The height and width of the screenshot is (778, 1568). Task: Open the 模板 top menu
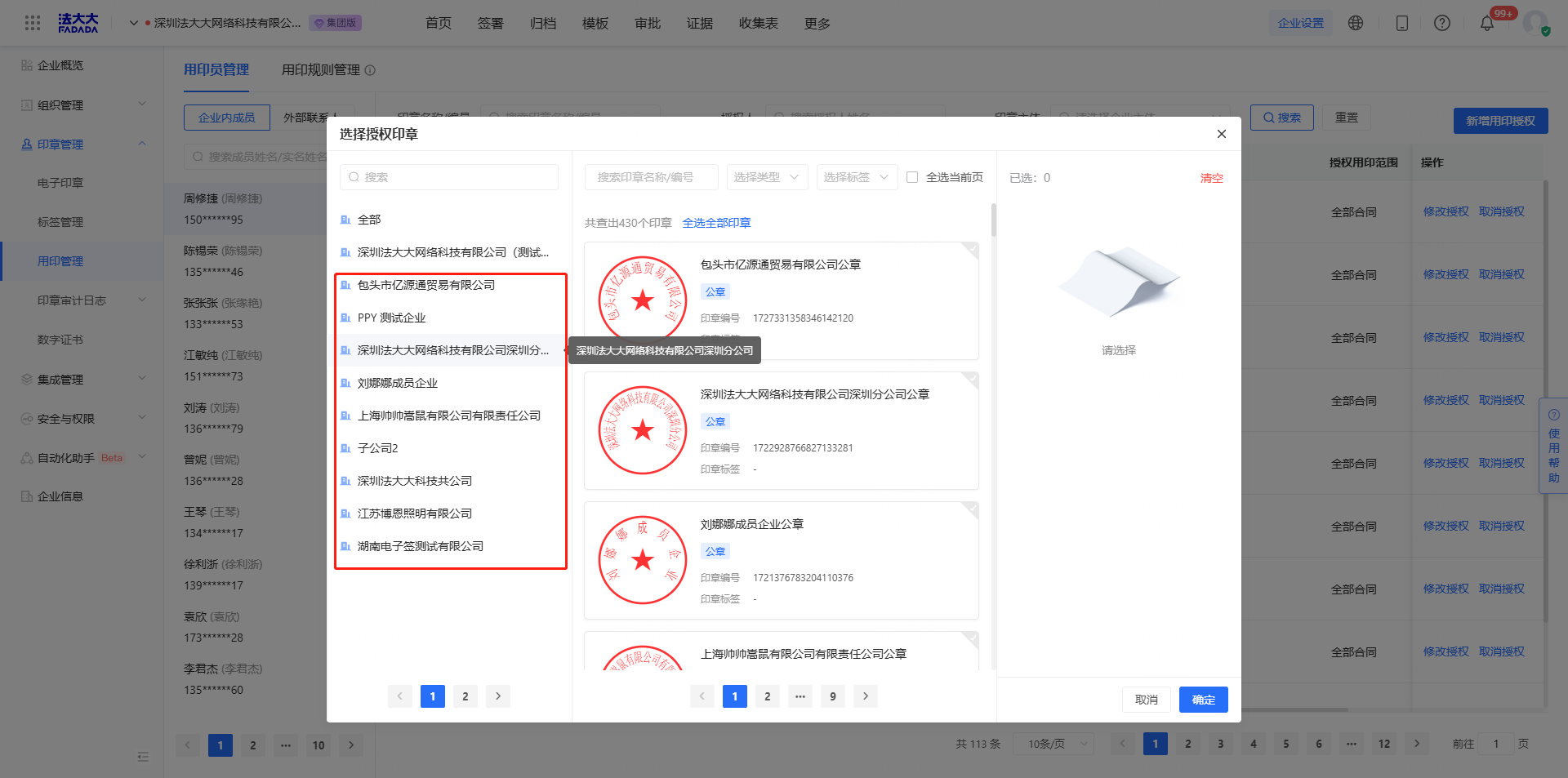[595, 23]
